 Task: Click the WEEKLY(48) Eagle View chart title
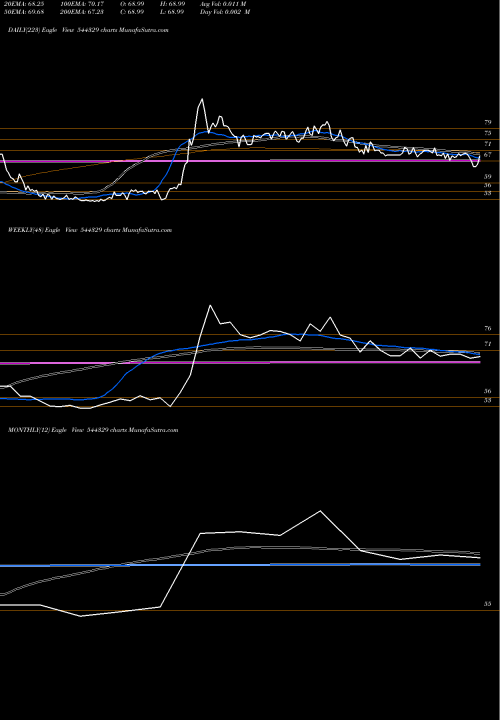[x=90, y=230]
